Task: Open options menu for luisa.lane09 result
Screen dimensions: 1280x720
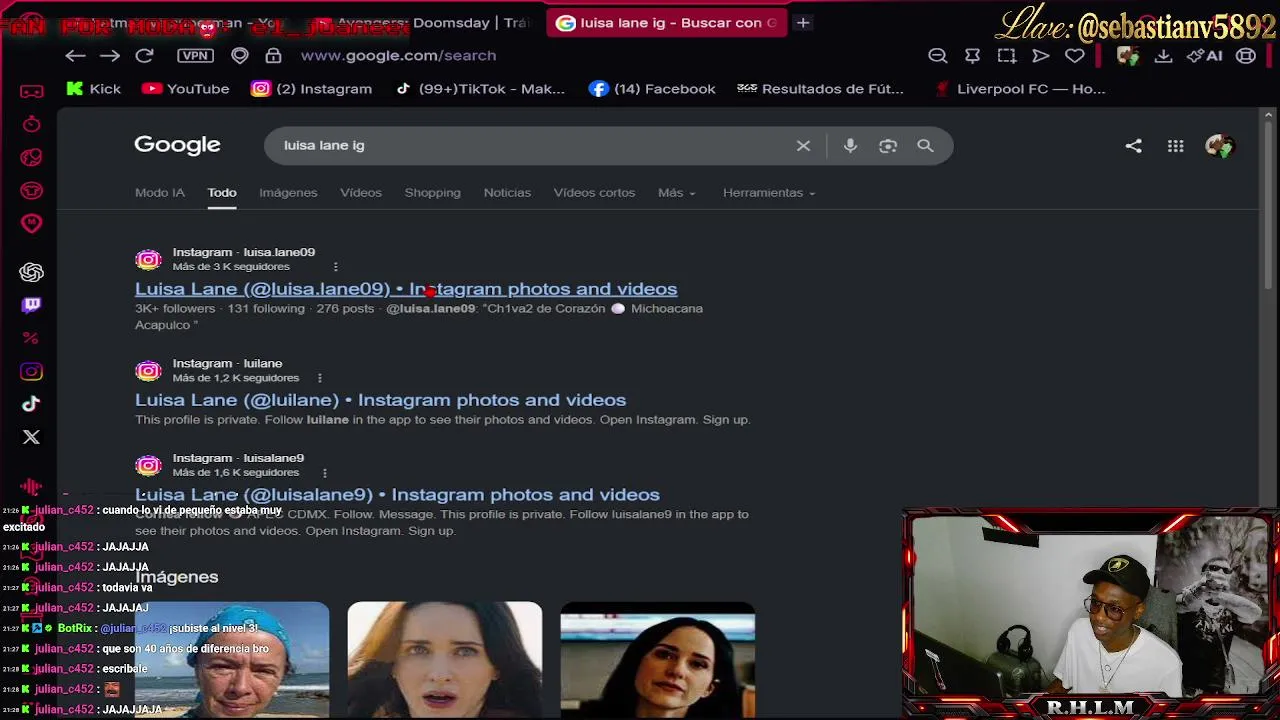Action: 336,267
